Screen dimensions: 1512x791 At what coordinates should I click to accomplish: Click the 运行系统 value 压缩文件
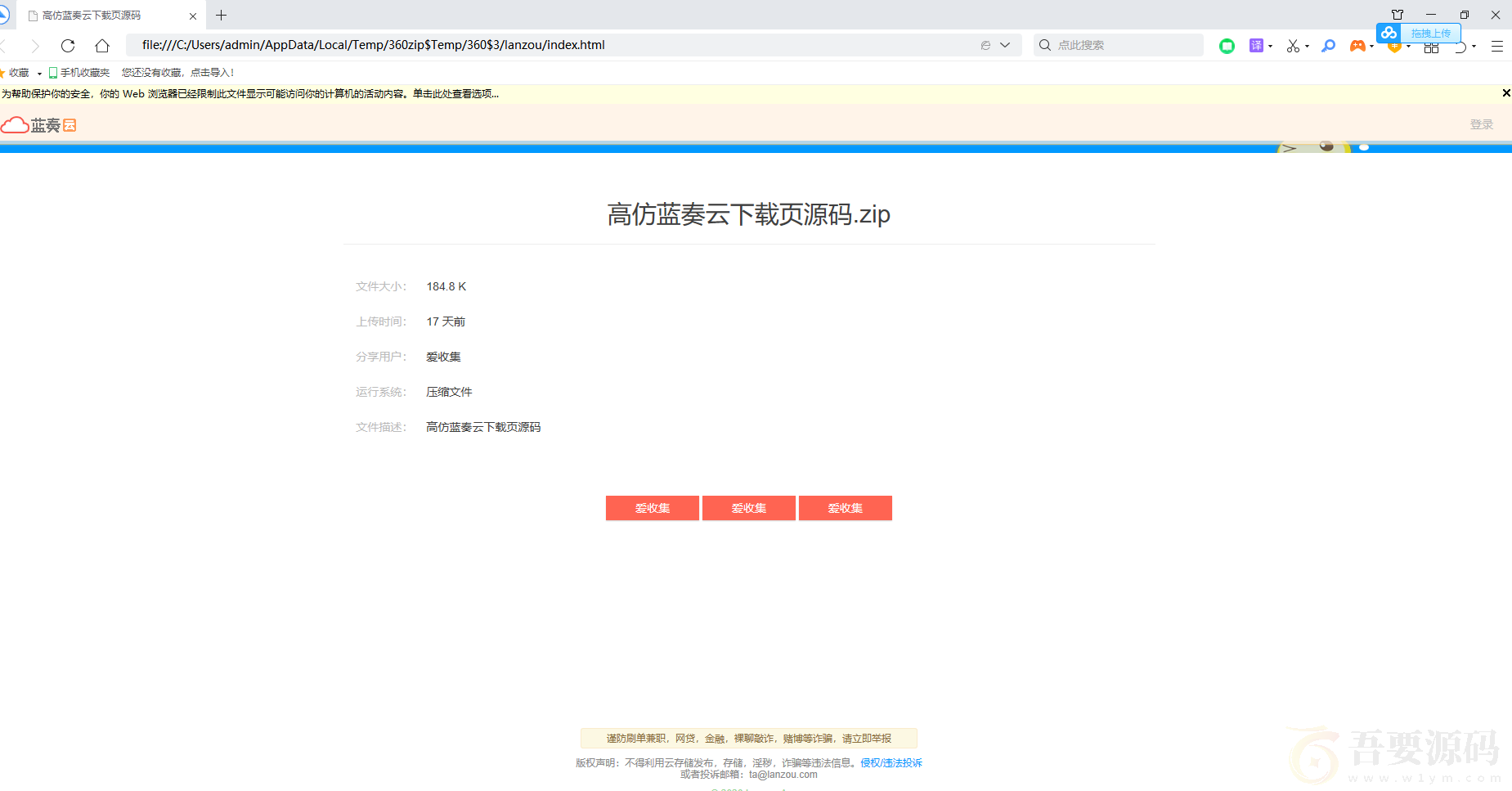(x=449, y=392)
